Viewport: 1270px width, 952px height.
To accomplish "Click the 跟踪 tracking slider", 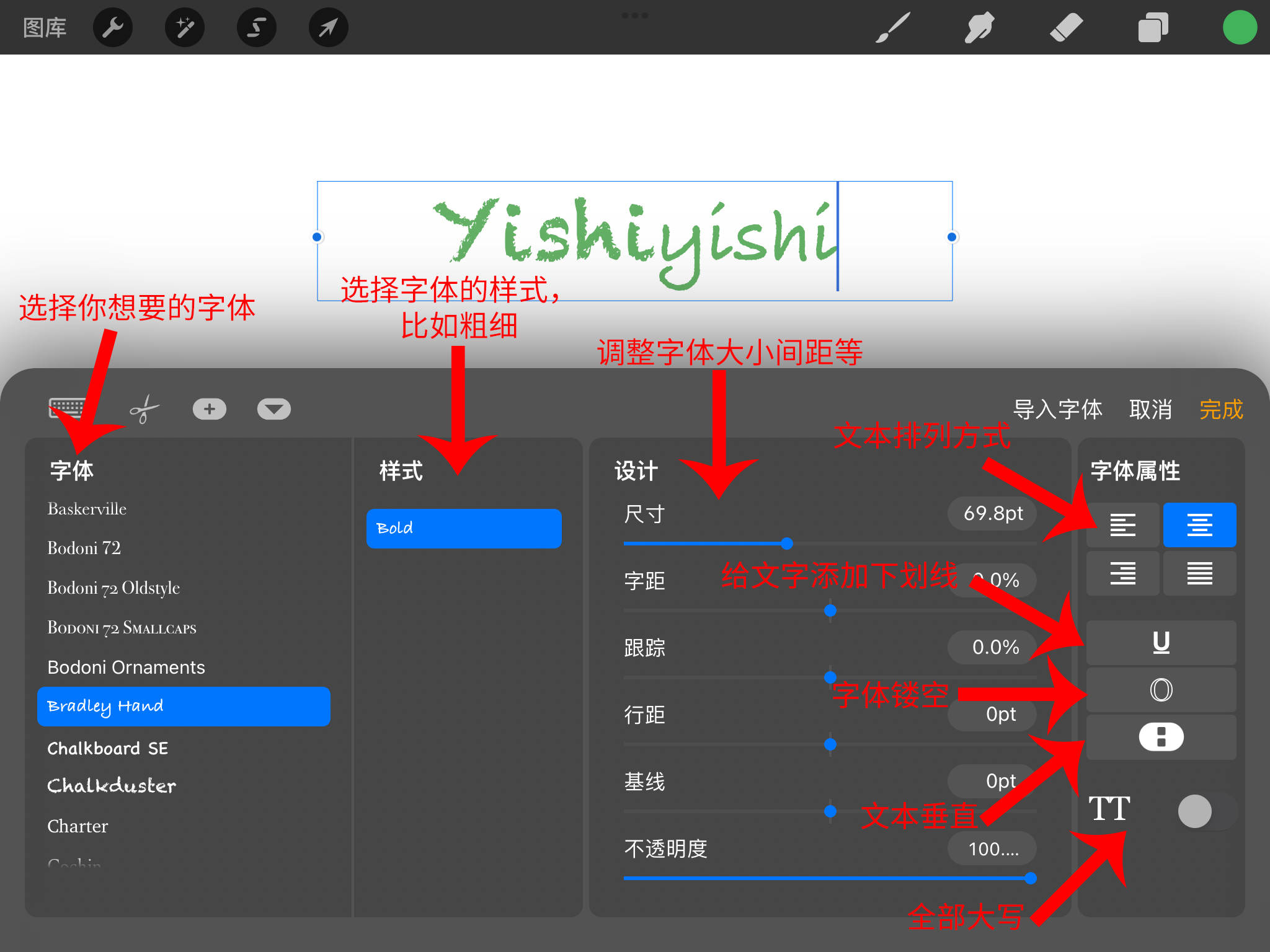I will click(830, 677).
